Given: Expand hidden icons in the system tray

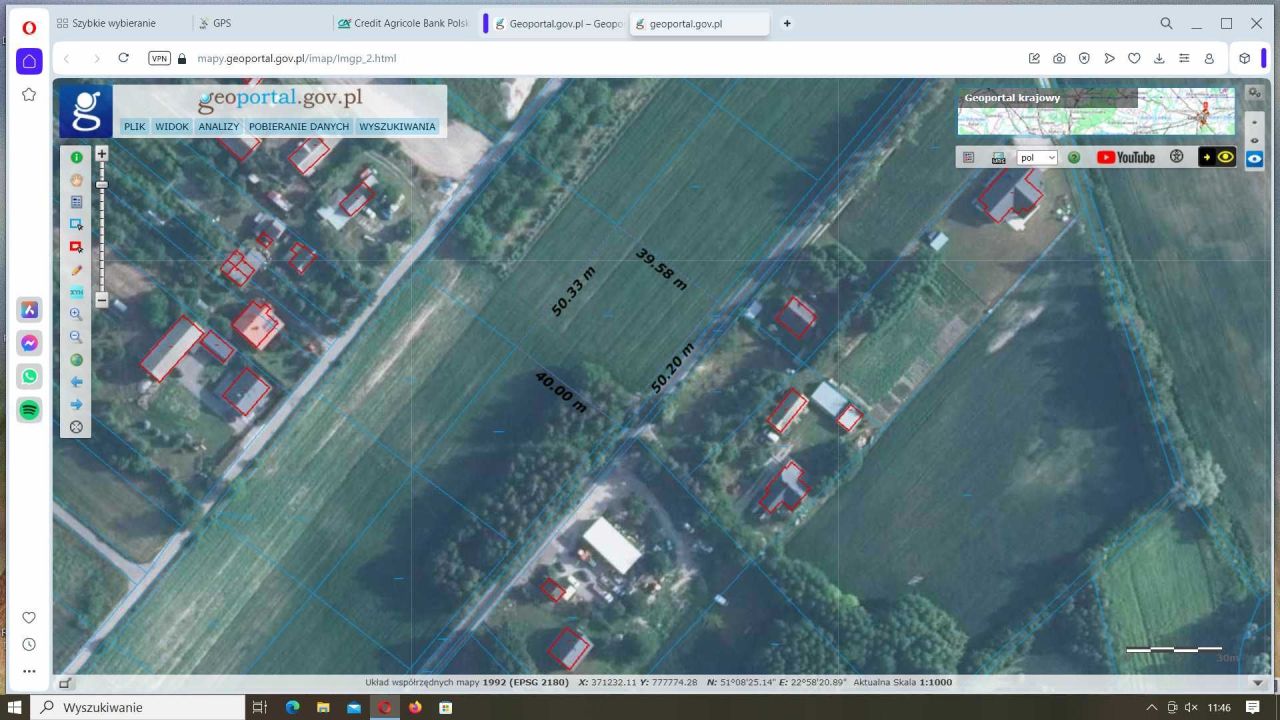Looking at the screenshot, I should [x=1152, y=706].
